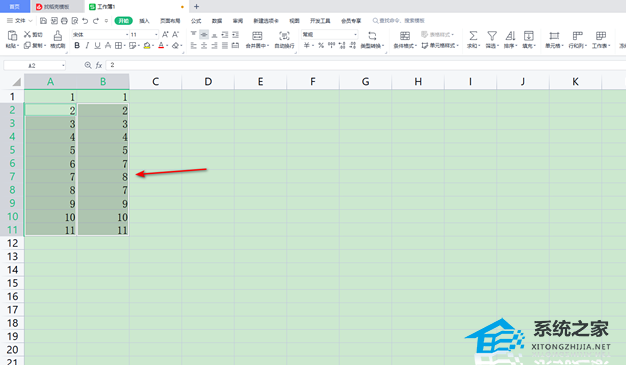The height and width of the screenshot is (365, 626).
Task: Click the Worksheet icon
Action: pyautogui.click(x=601, y=36)
